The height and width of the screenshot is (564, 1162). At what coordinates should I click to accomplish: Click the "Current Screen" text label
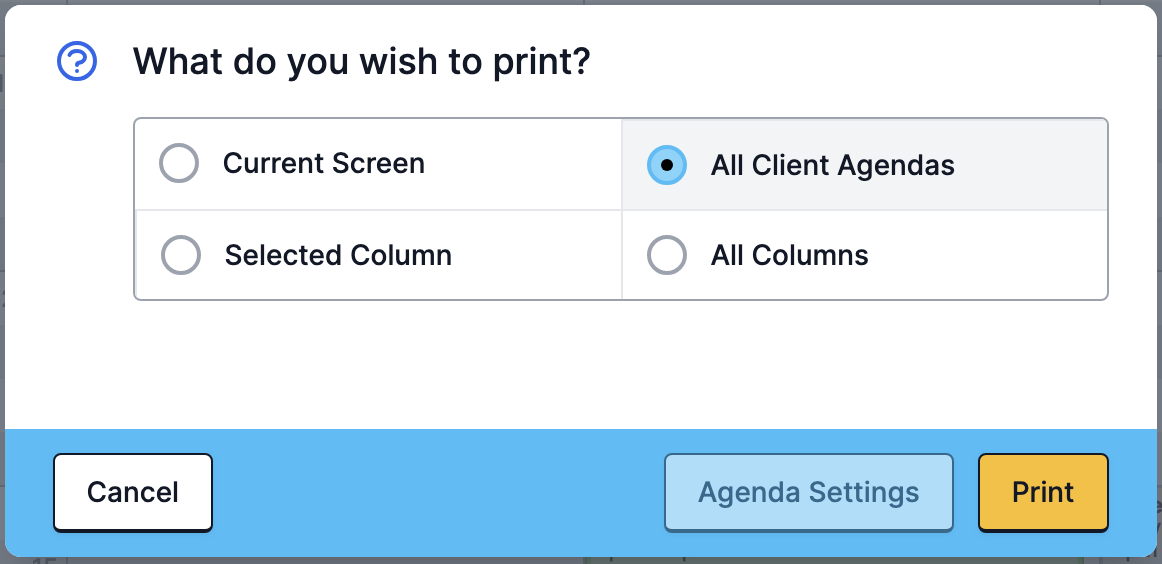point(324,164)
